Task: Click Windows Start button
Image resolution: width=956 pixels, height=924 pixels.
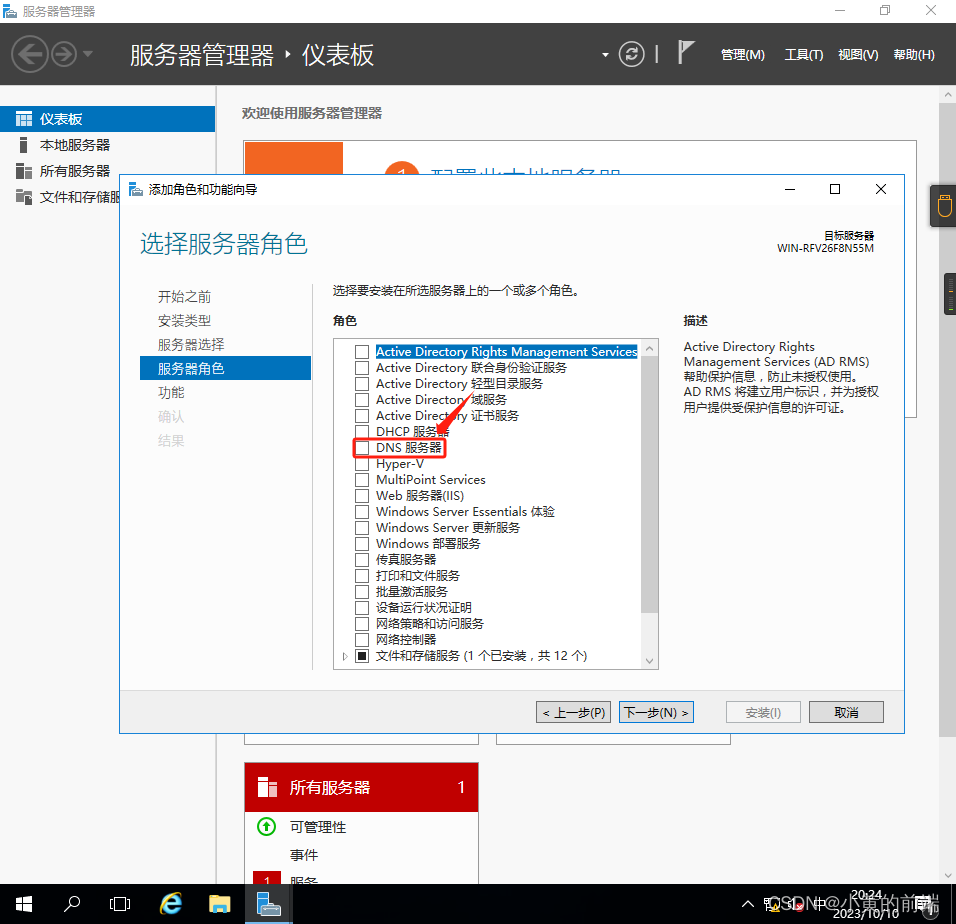Action: (24, 904)
